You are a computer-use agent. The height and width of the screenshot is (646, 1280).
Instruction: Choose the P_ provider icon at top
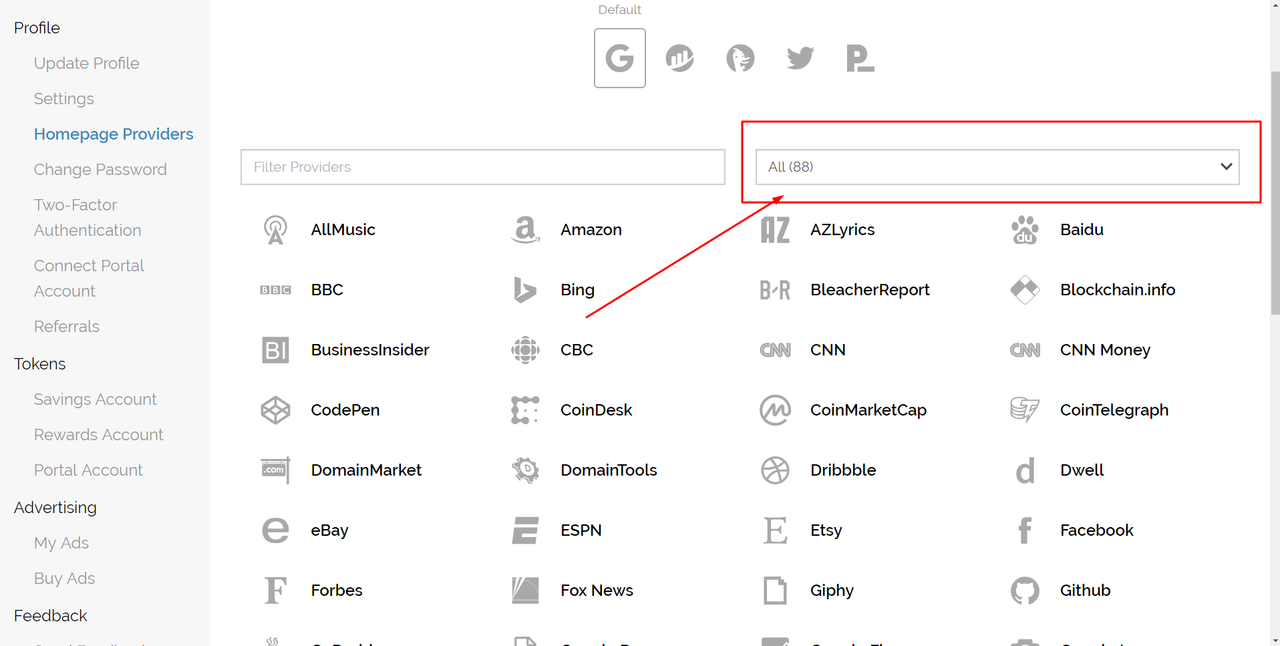click(860, 58)
